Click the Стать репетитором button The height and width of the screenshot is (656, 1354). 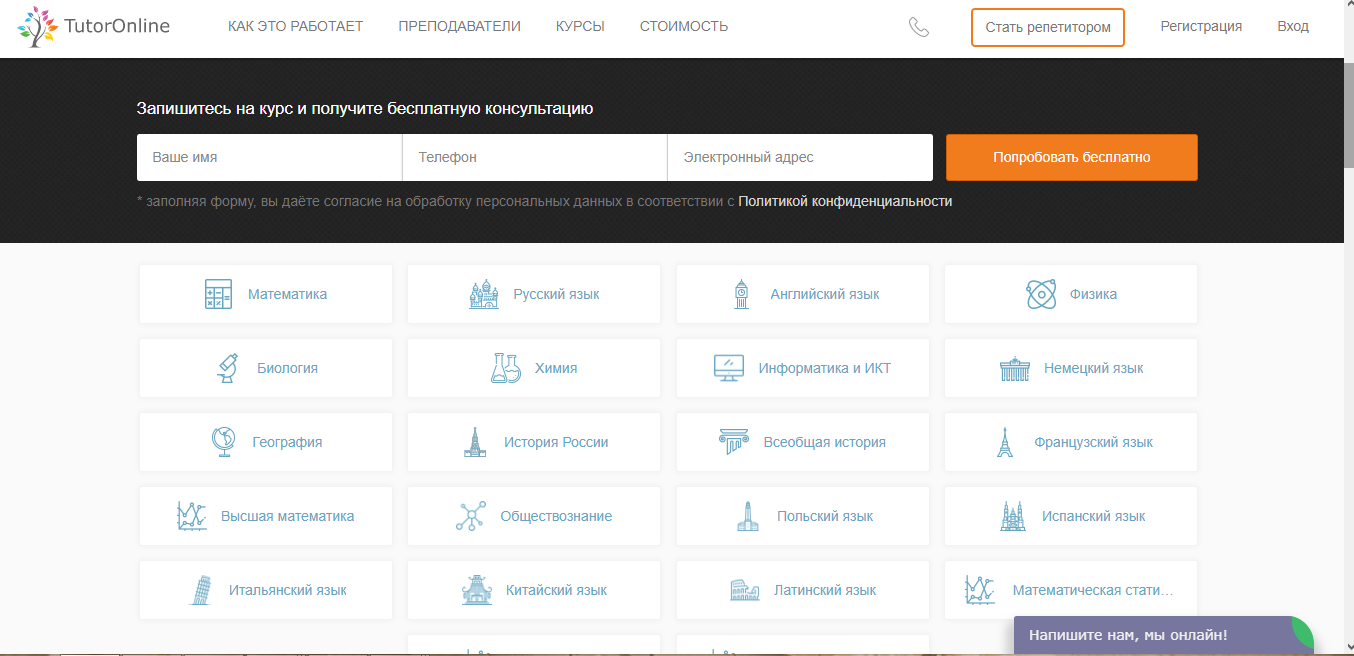pos(1048,27)
